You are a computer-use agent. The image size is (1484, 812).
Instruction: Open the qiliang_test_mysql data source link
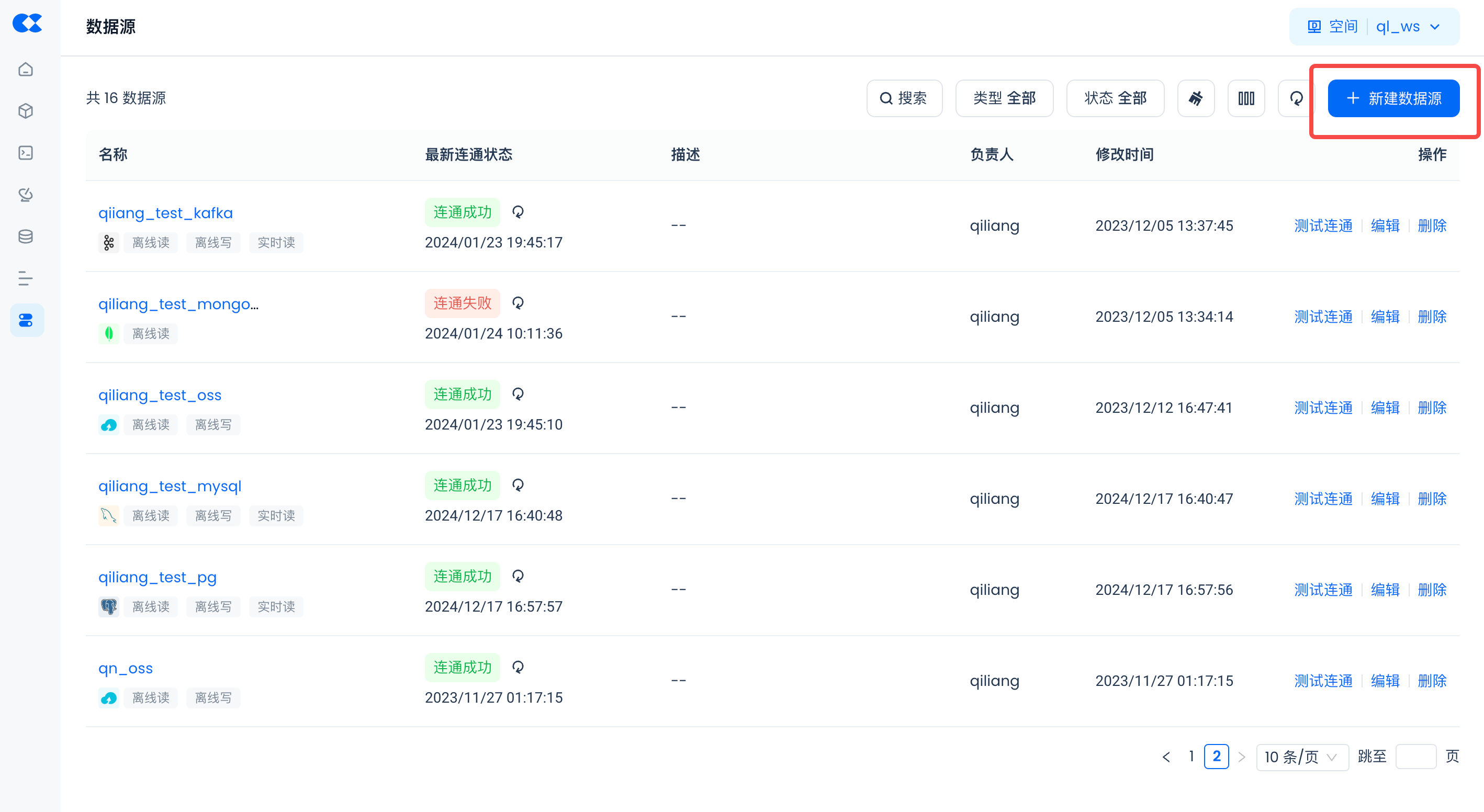[170, 486]
